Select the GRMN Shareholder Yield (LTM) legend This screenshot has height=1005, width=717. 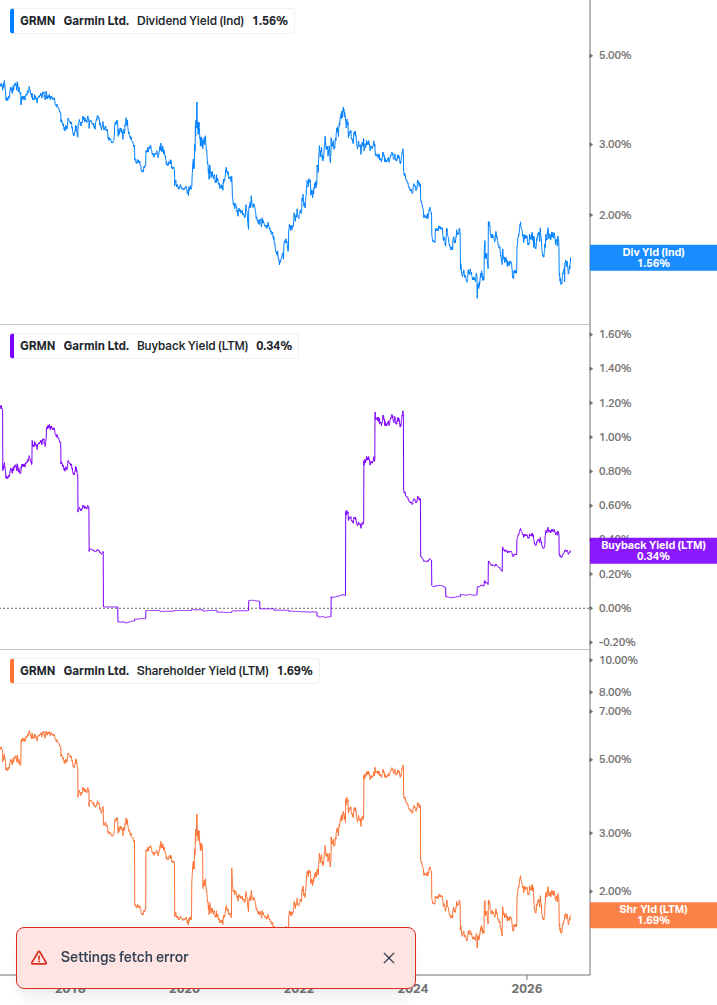tap(165, 670)
